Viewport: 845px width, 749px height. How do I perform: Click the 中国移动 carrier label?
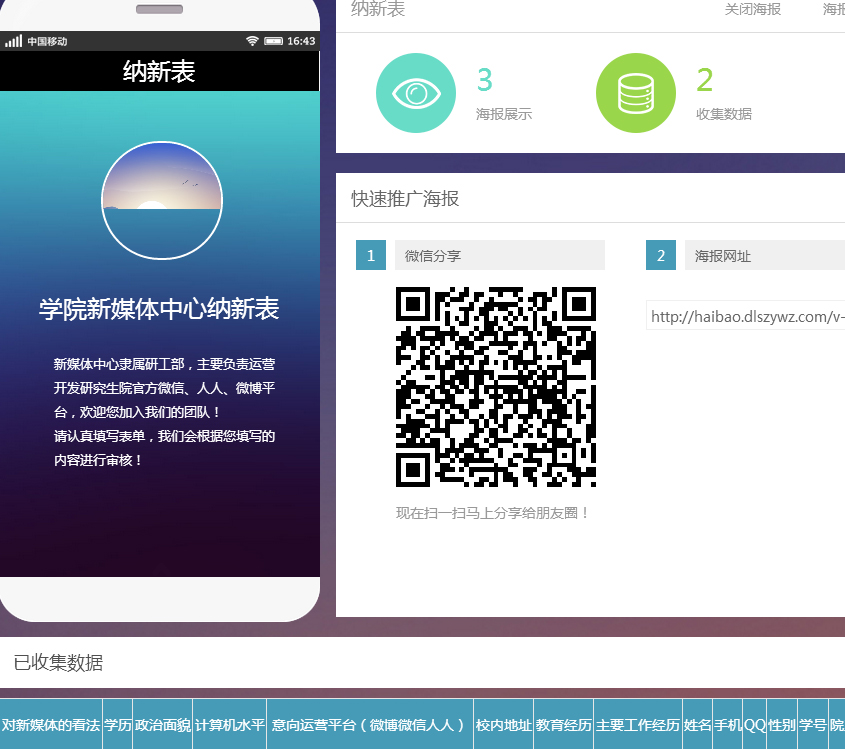[47, 41]
